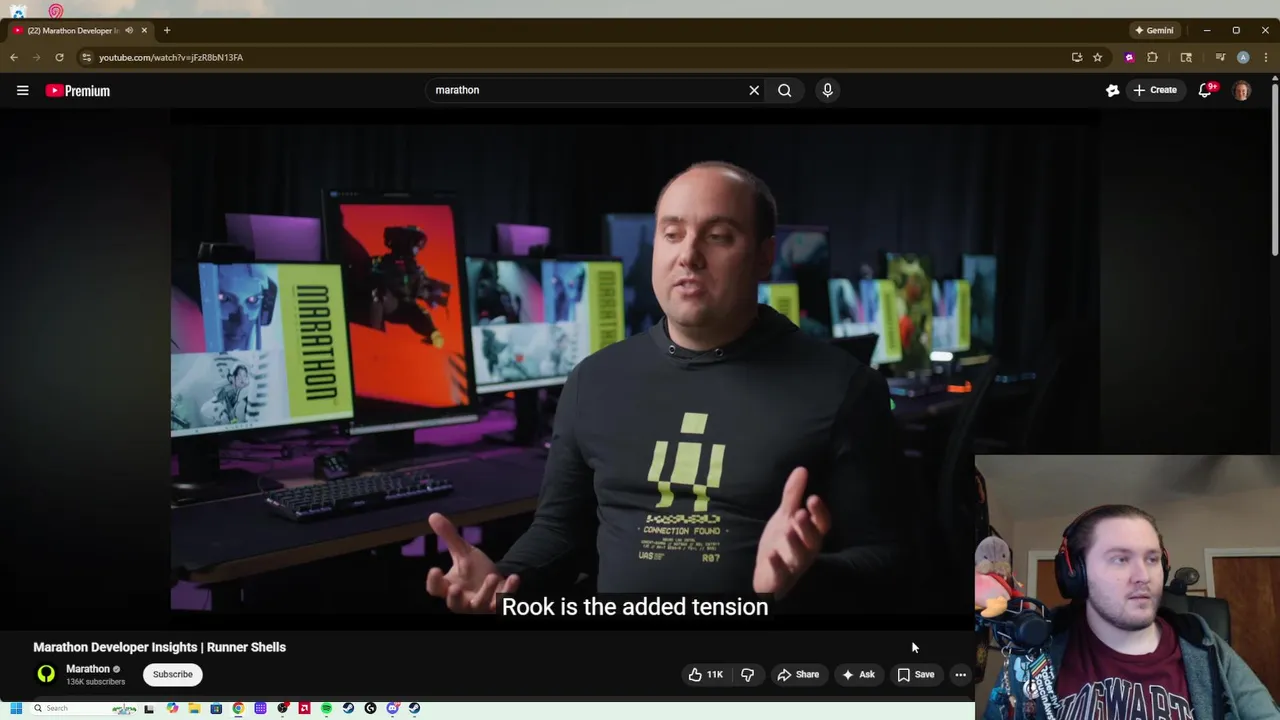1280x720 pixels.
Task: Ask about this video
Action: [x=858, y=674]
